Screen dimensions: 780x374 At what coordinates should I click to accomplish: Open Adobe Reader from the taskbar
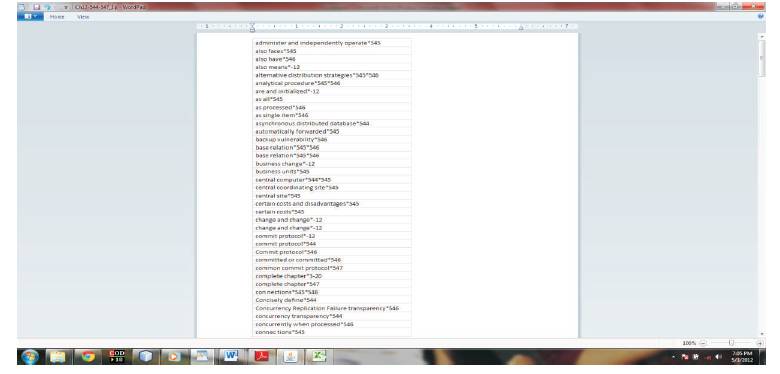point(262,357)
